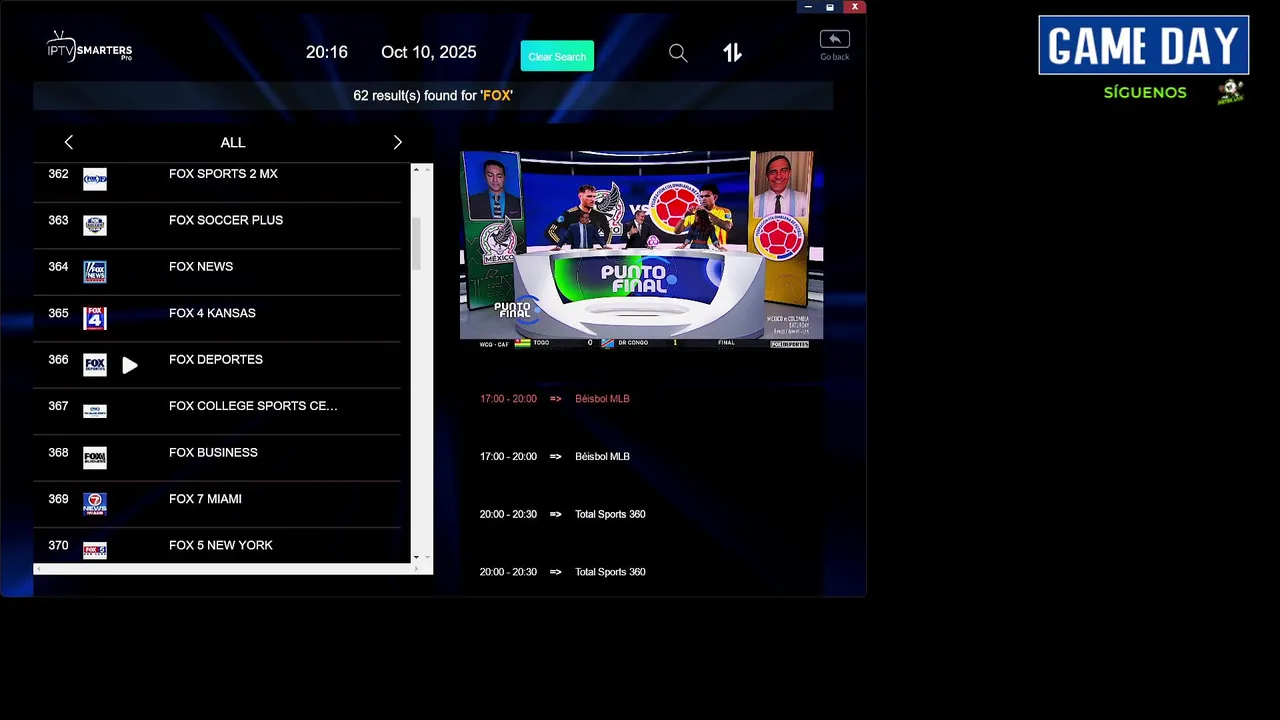
Task: Select channel FOX 4 KANSAS
Action: [x=218, y=318]
